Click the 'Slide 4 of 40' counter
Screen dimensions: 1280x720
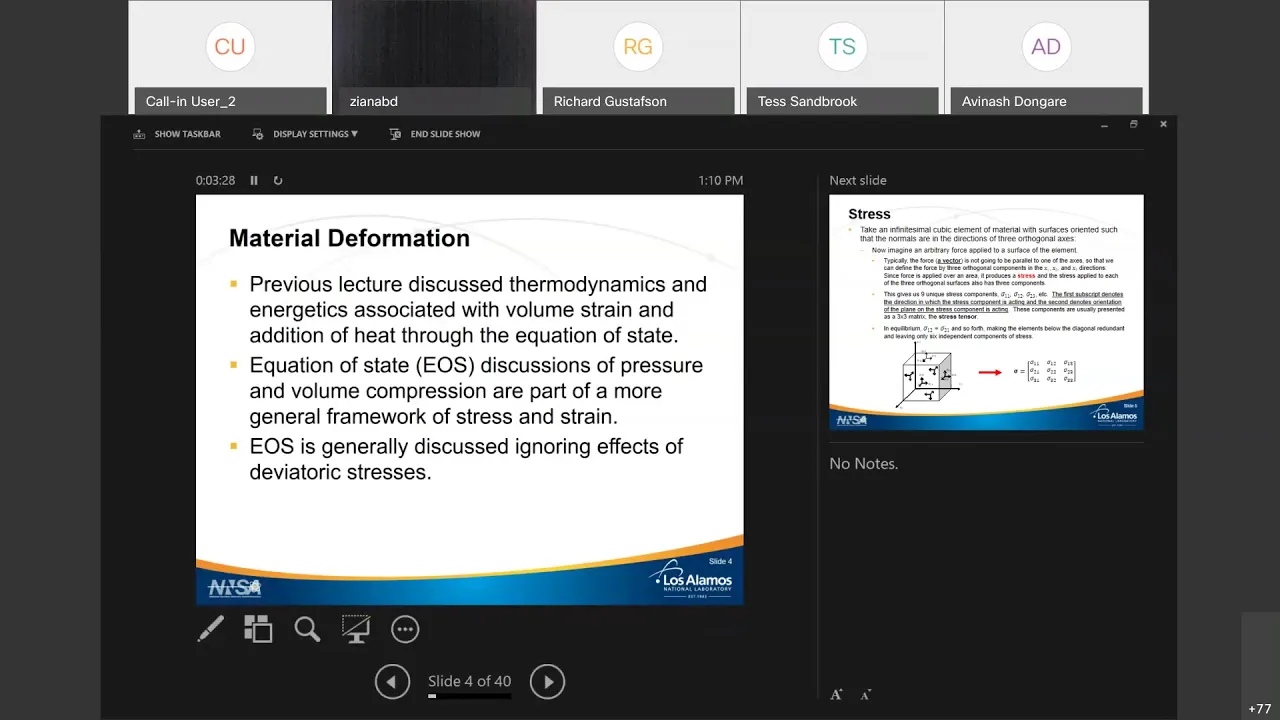click(x=469, y=681)
